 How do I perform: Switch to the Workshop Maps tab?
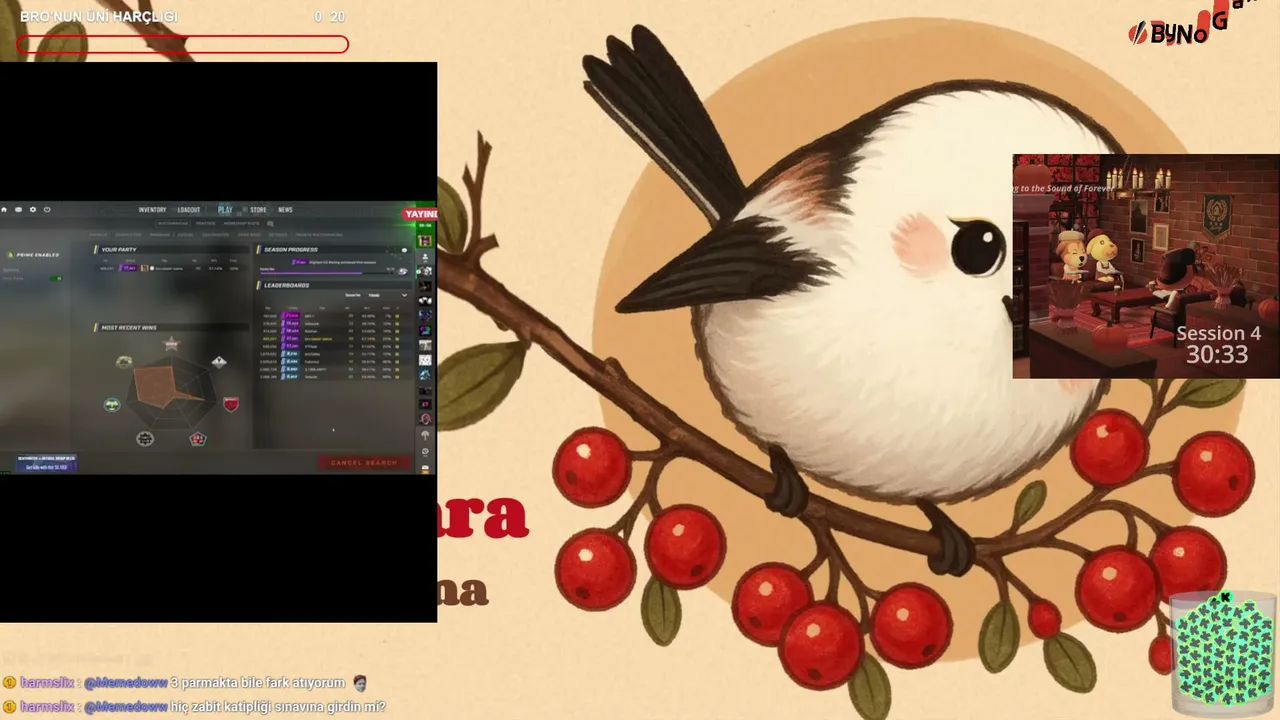pos(241,223)
